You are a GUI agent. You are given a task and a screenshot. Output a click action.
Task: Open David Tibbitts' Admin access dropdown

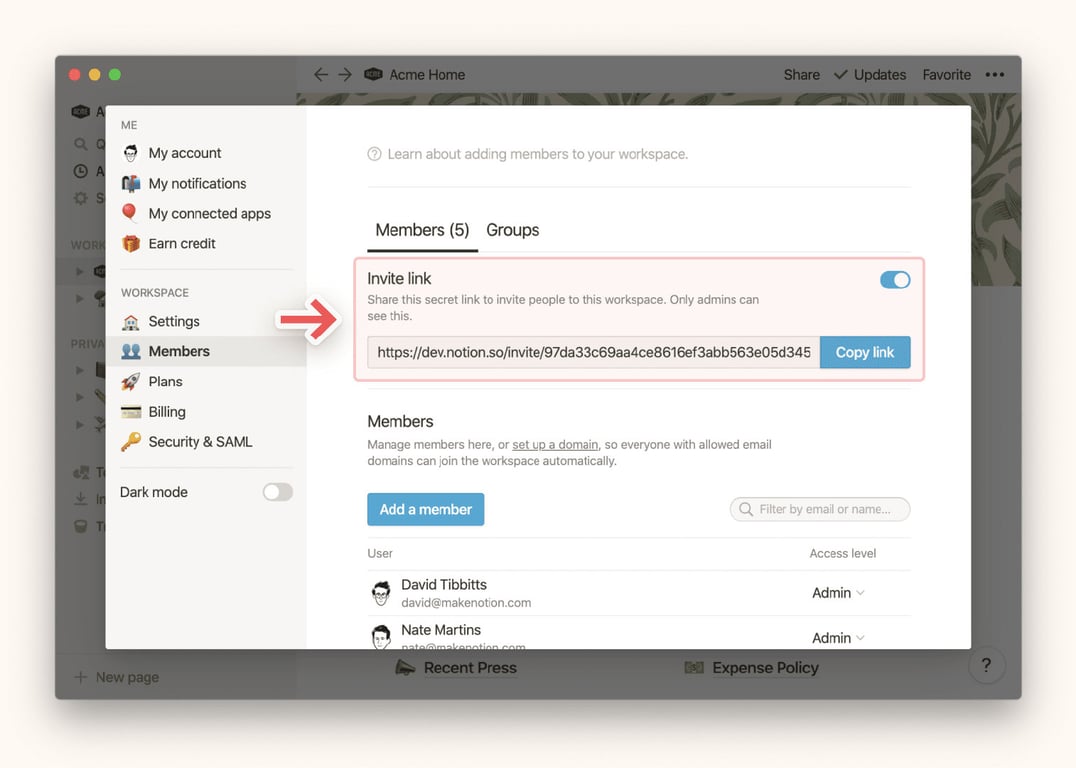pos(838,593)
